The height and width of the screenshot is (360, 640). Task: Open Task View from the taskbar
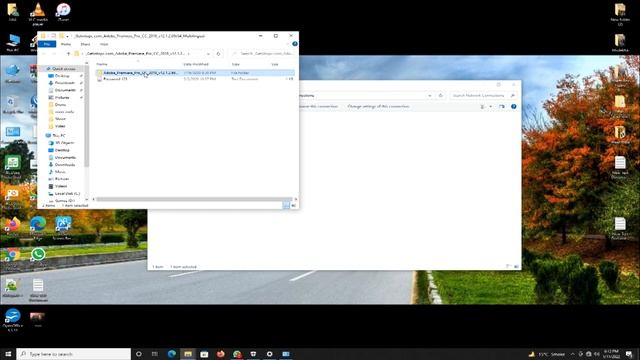point(155,354)
